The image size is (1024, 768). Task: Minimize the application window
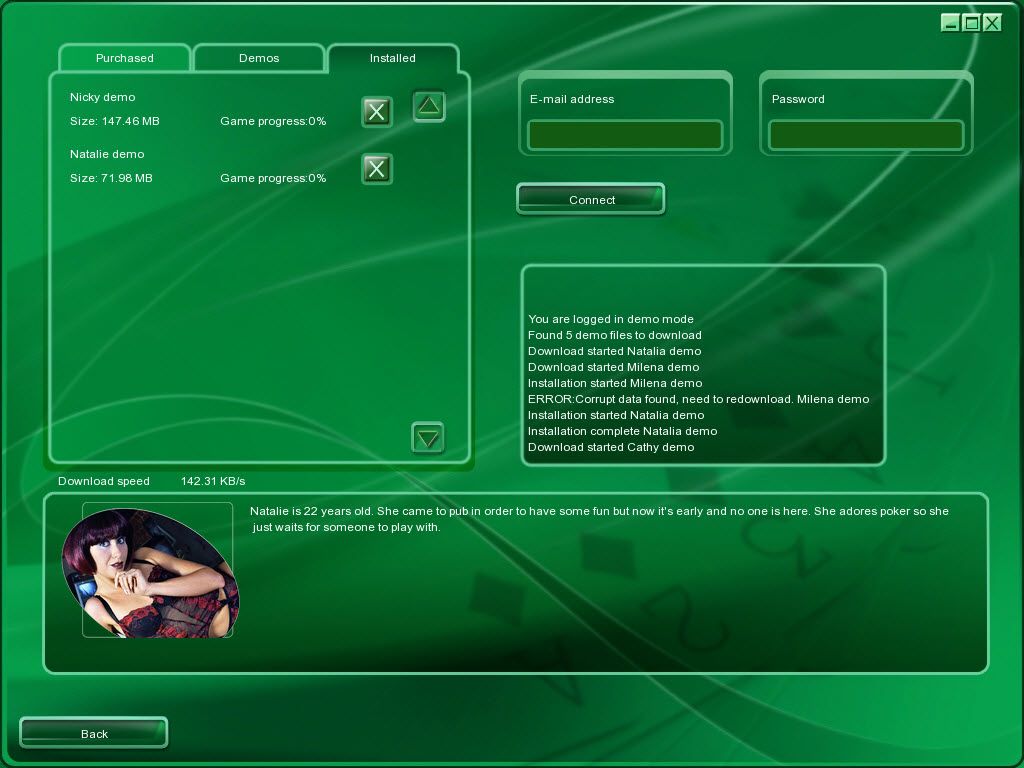pyautogui.click(x=950, y=23)
